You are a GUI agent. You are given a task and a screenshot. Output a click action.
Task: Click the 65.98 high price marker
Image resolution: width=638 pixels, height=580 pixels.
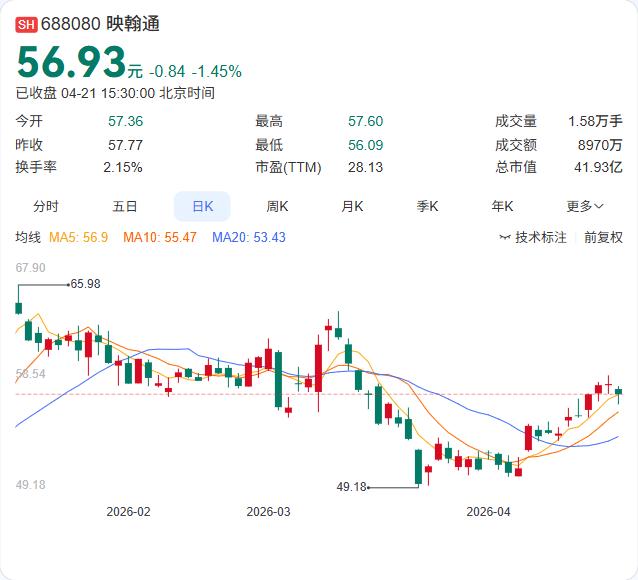point(85,284)
